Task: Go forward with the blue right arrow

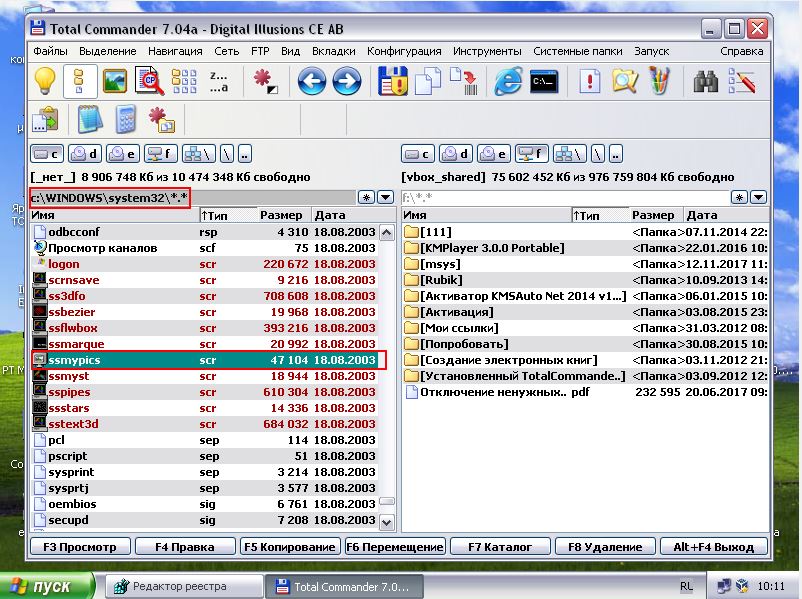Action: 347,81
